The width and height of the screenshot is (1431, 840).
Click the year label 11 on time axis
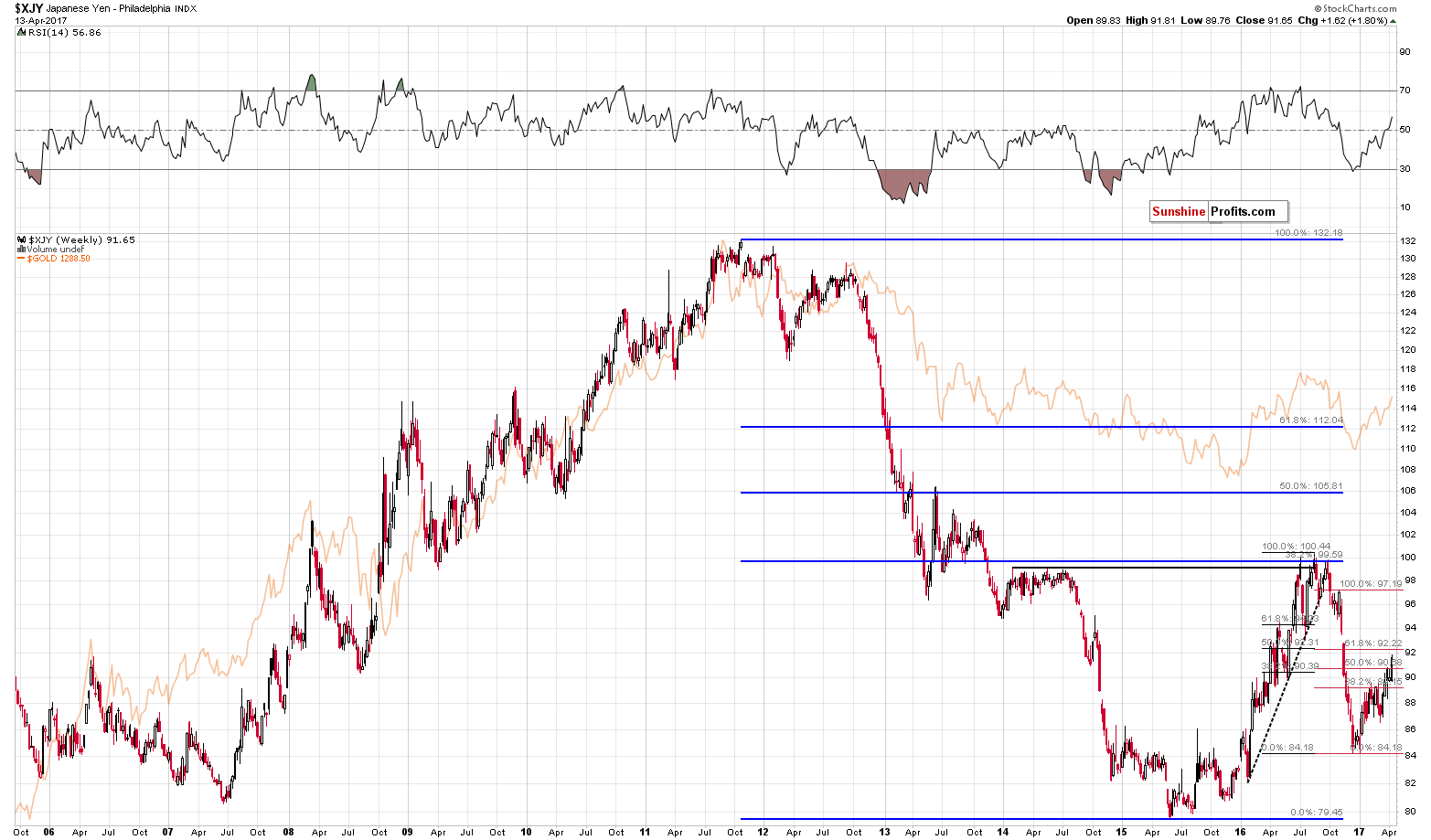645,832
